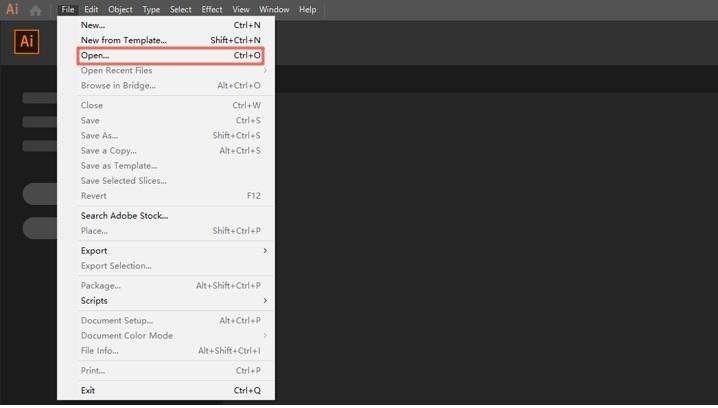
Task: Open the Effect menu
Action: coord(212,9)
